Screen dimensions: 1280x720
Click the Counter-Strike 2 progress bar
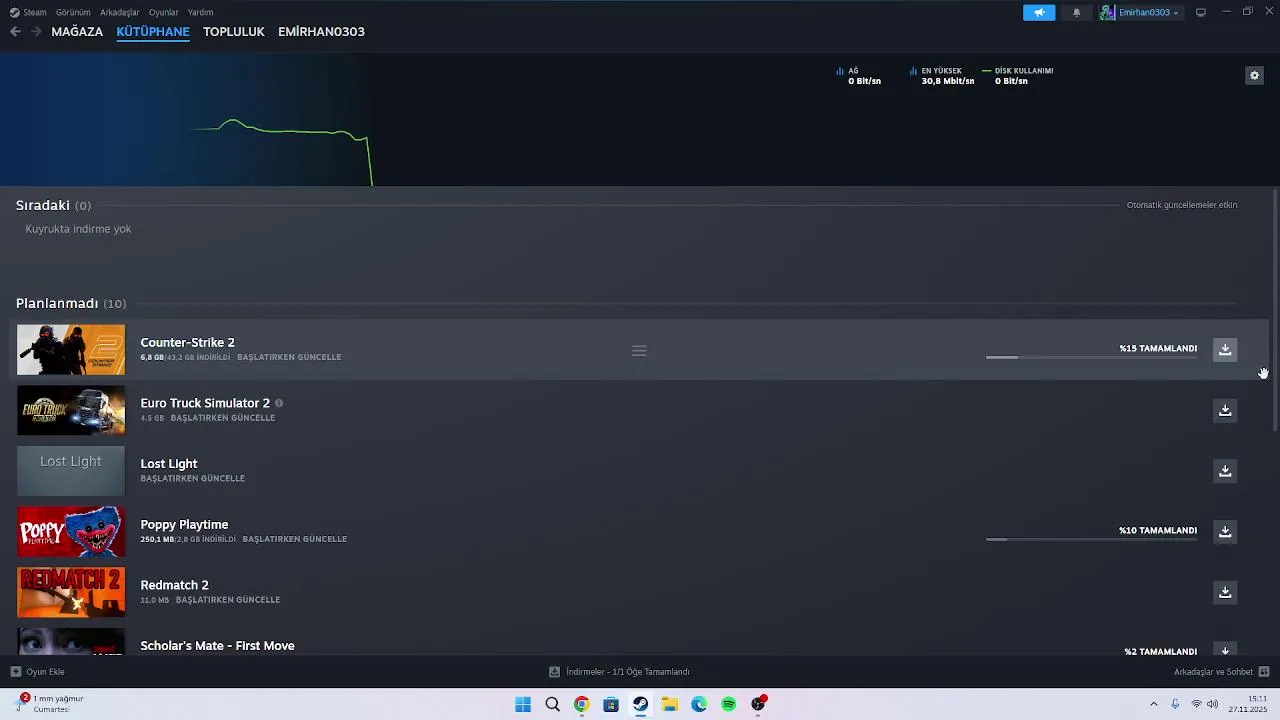click(x=1091, y=357)
